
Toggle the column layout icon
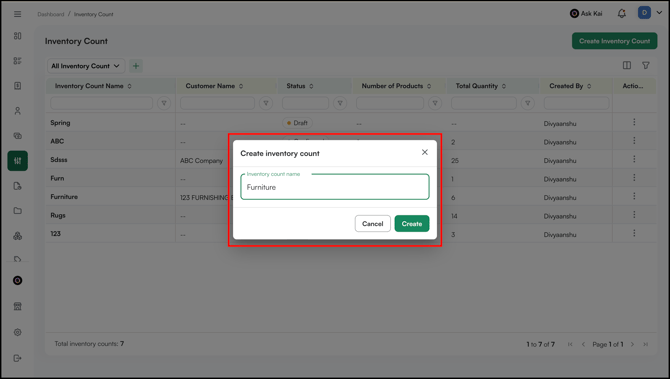point(627,65)
